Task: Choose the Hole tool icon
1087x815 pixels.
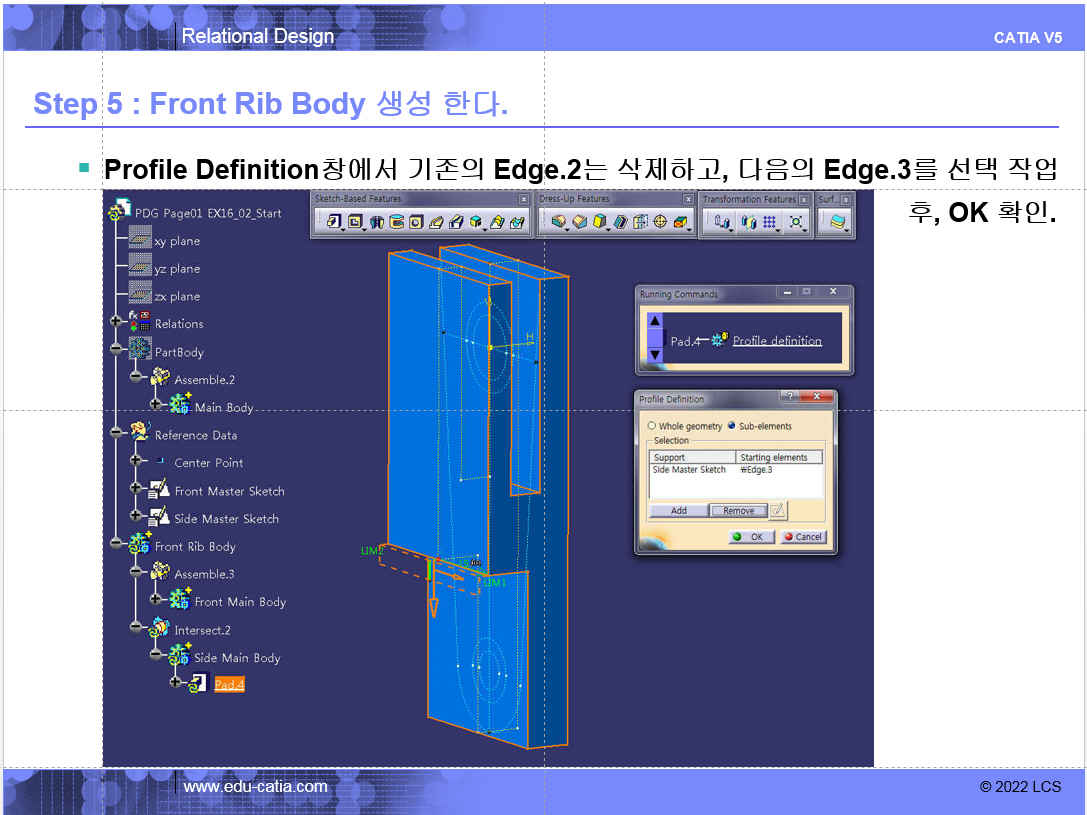Action: (x=416, y=222)
